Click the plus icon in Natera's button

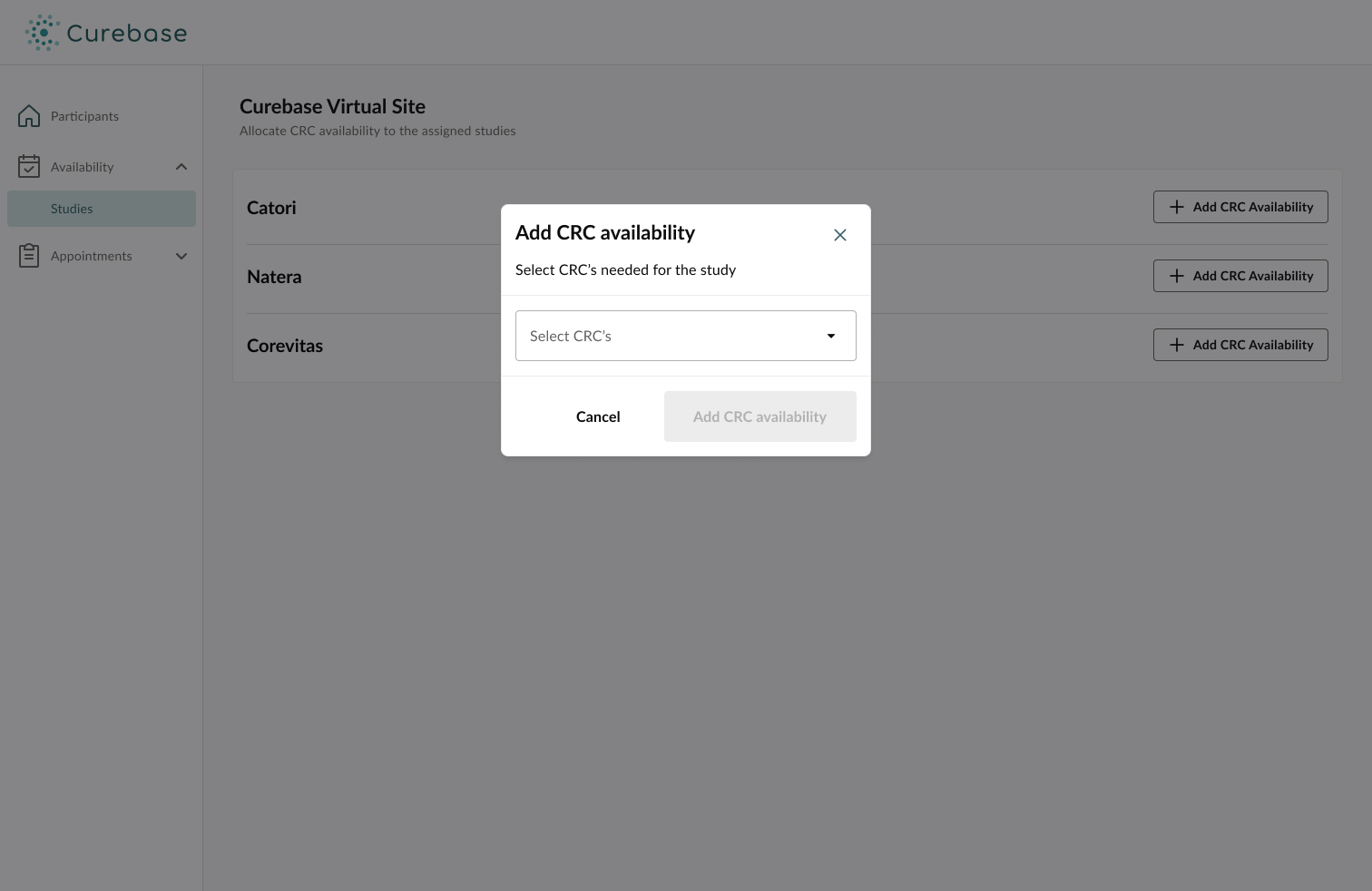1177,276
